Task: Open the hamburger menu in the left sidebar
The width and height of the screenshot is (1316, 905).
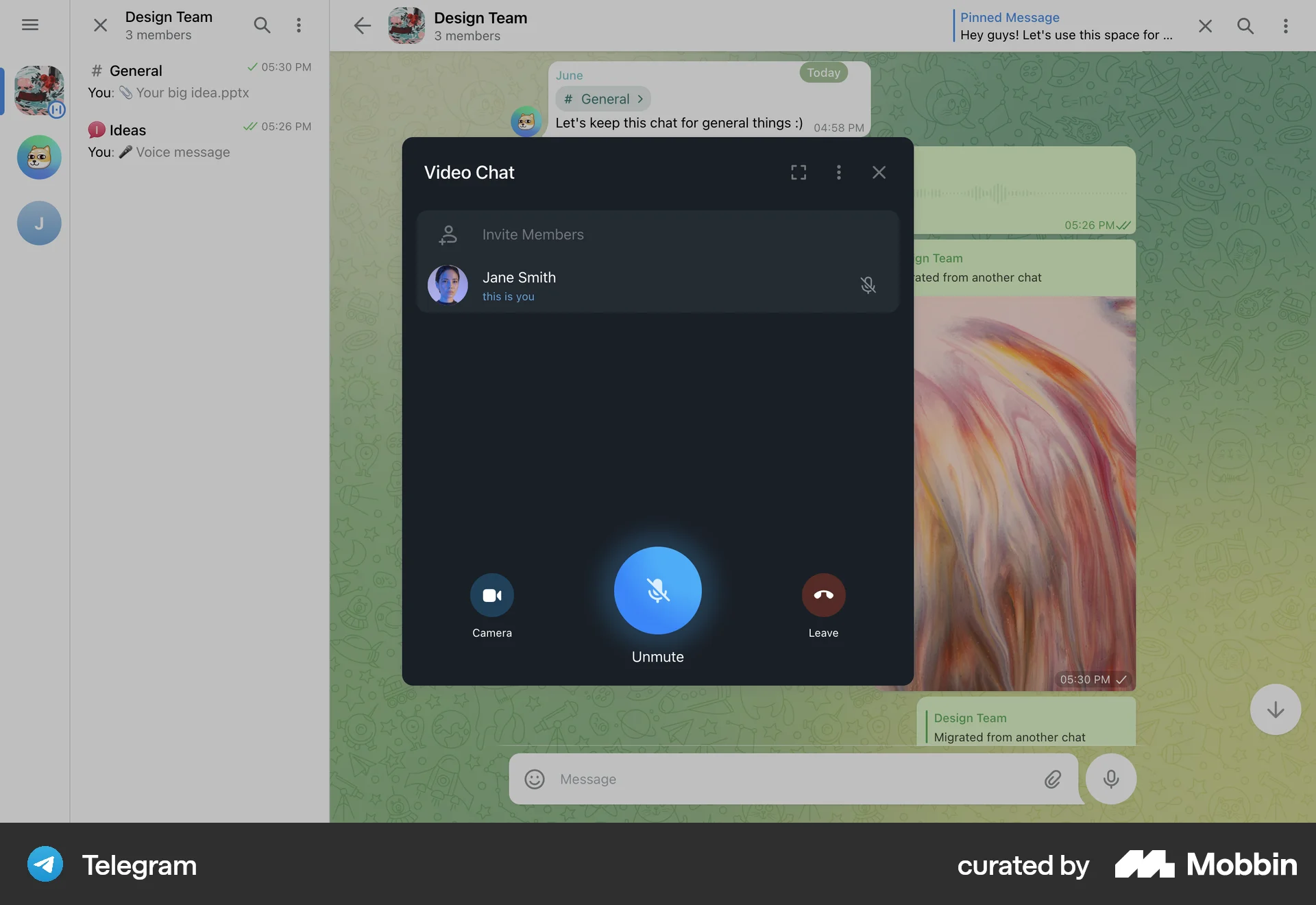Action: (x=30, y=25)
